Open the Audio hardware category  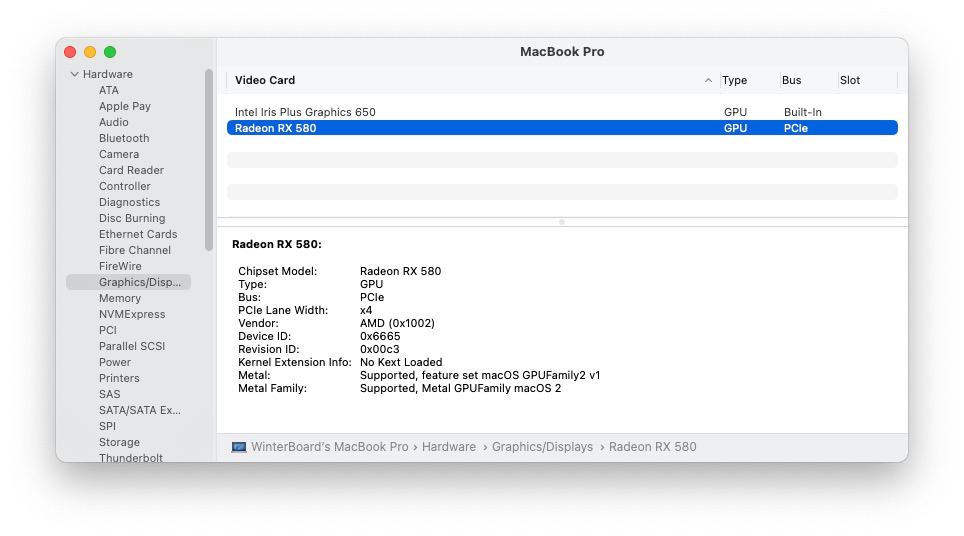point(114,122)
